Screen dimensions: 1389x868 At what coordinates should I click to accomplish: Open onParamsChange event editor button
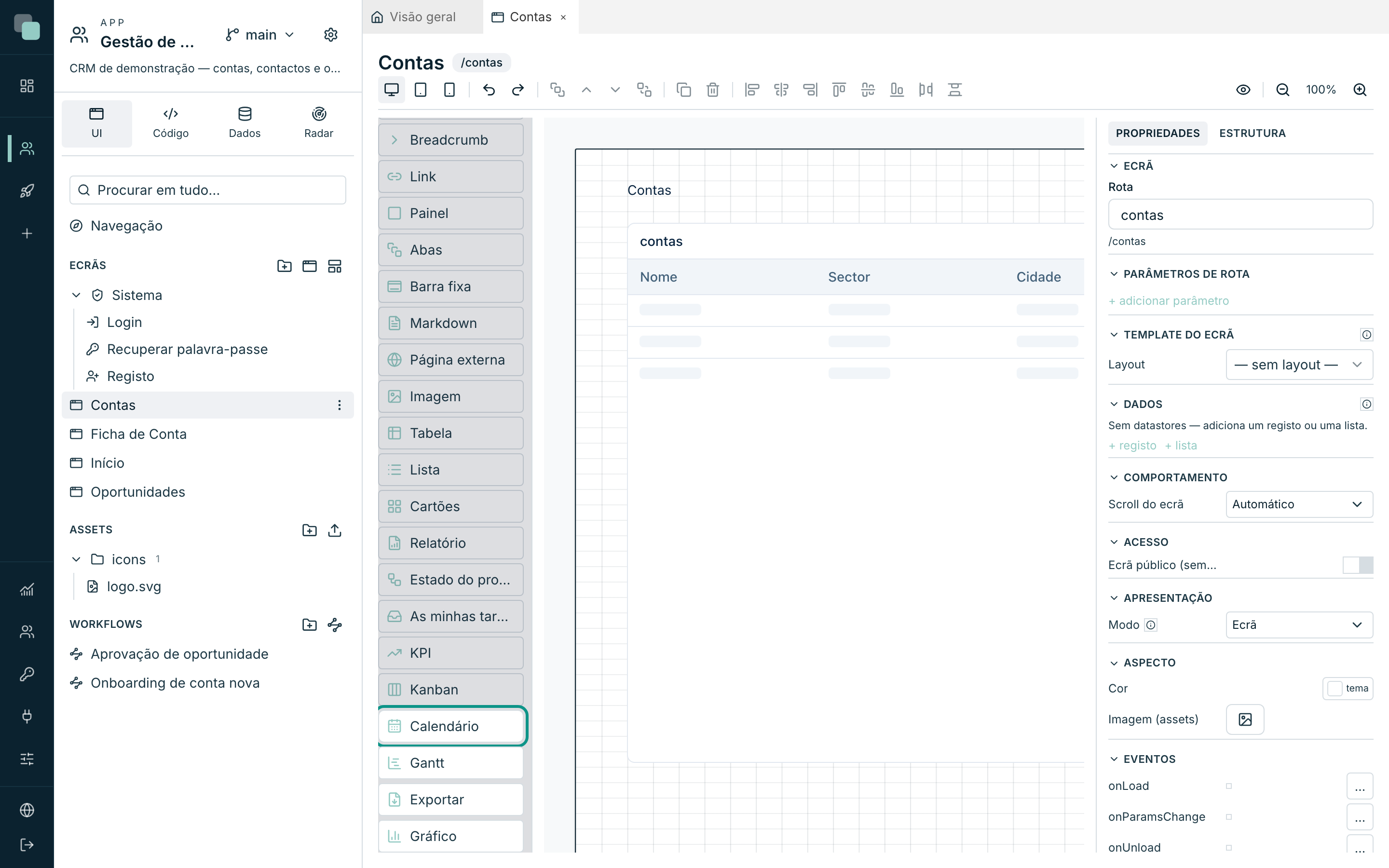click(1360, 817)
